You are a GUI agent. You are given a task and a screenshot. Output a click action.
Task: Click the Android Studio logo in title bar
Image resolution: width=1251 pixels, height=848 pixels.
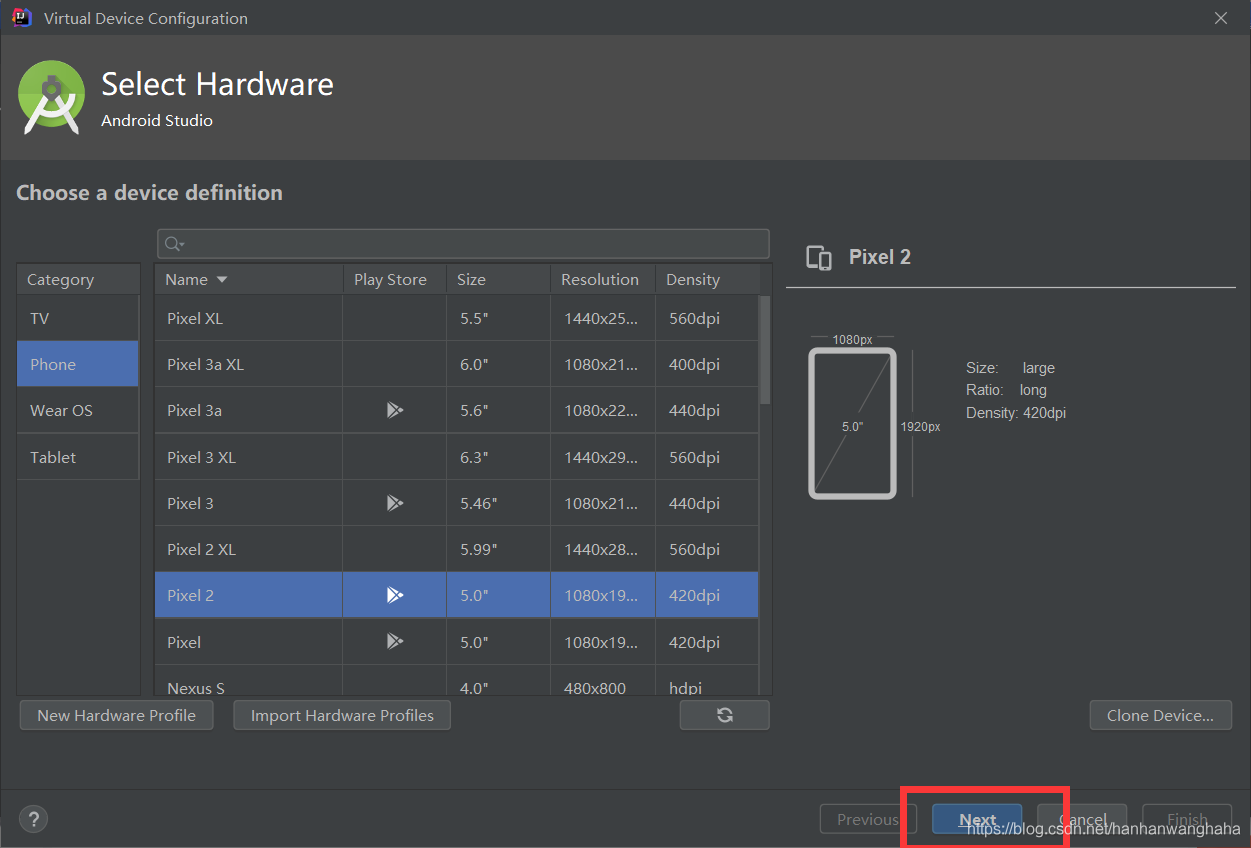pyautogui.click(x=20, y=17)
